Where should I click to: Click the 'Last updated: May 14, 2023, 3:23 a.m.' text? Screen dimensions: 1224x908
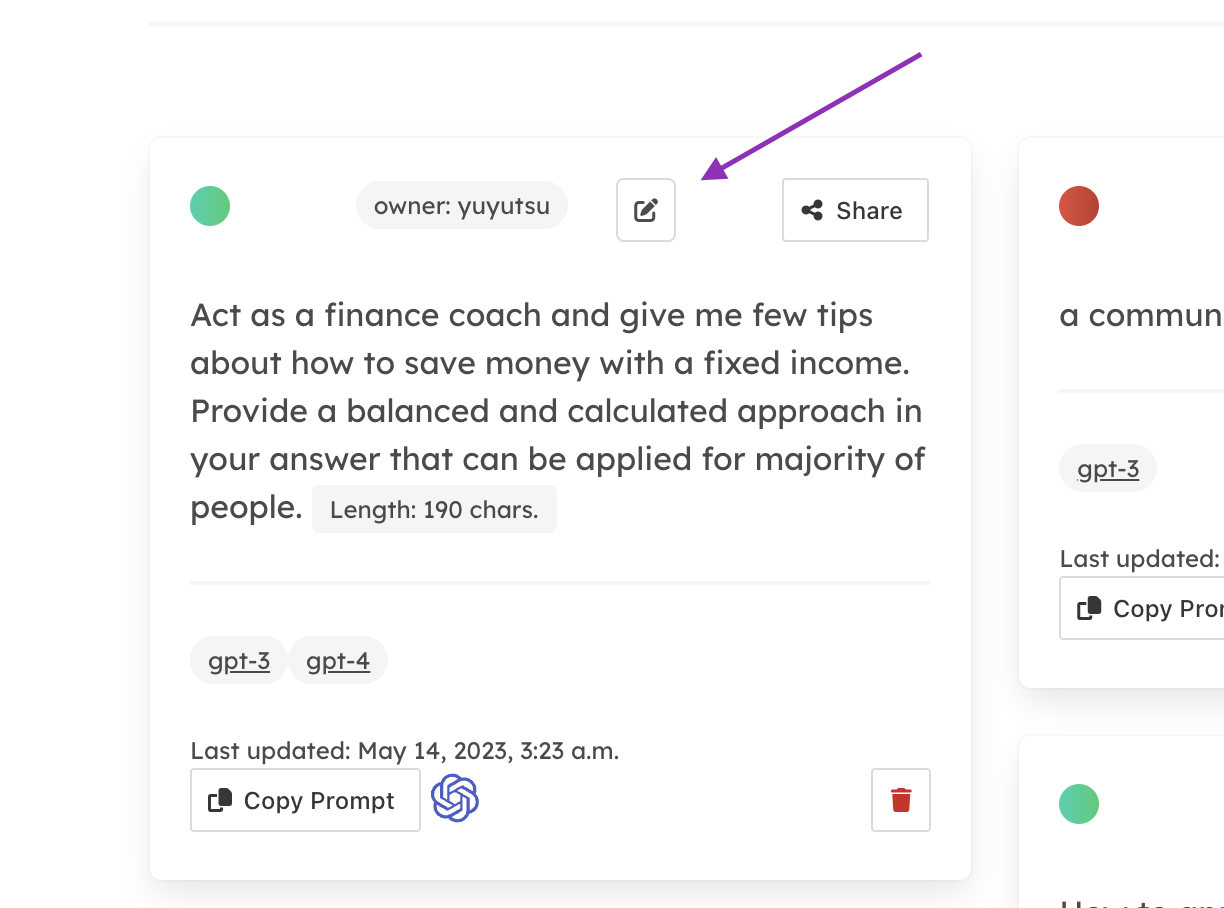[405, 750]
